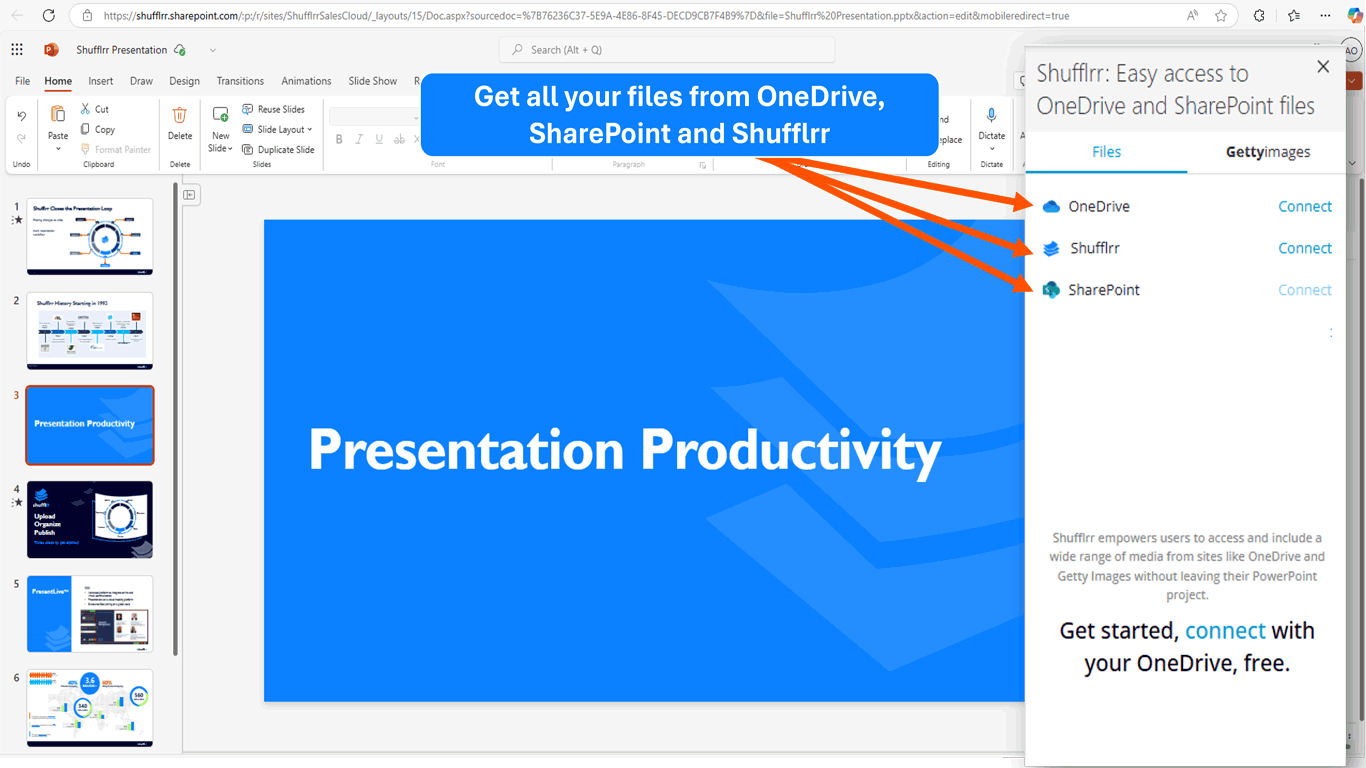
Task: Toggle strikethrough formatting
Action: [399, 139]
